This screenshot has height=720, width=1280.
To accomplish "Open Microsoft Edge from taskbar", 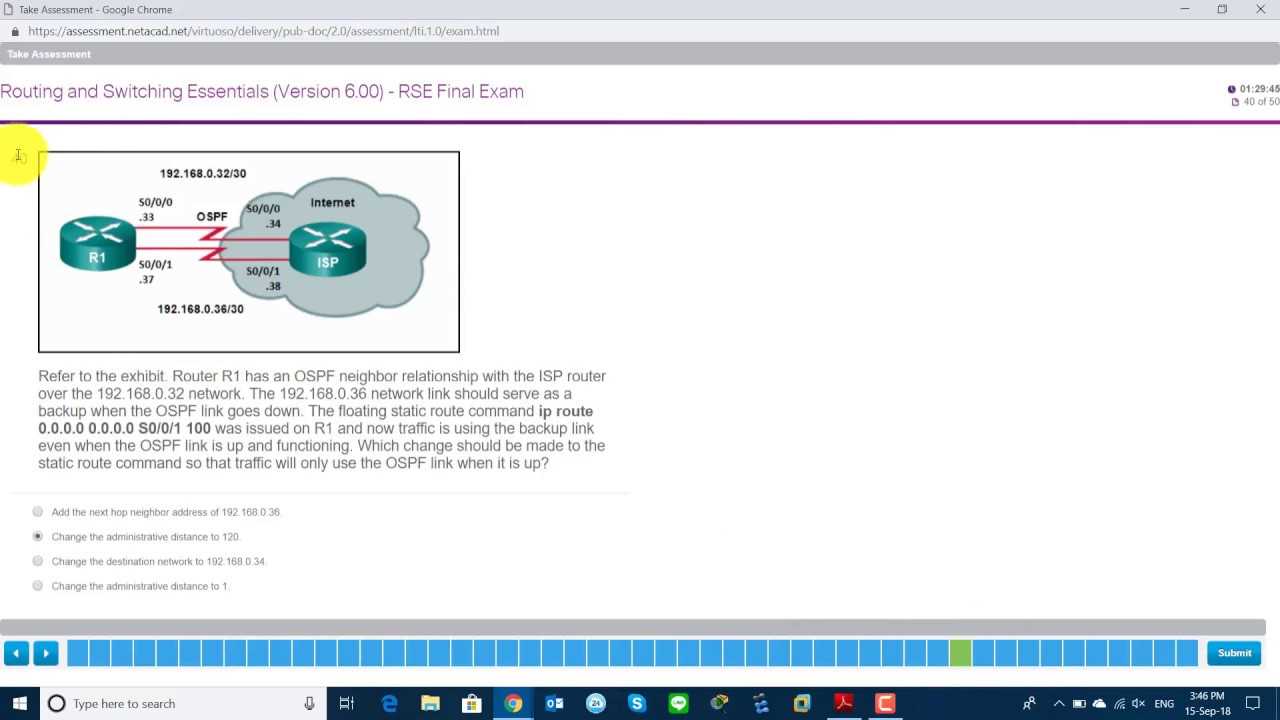I will click(x=389, y=703).
